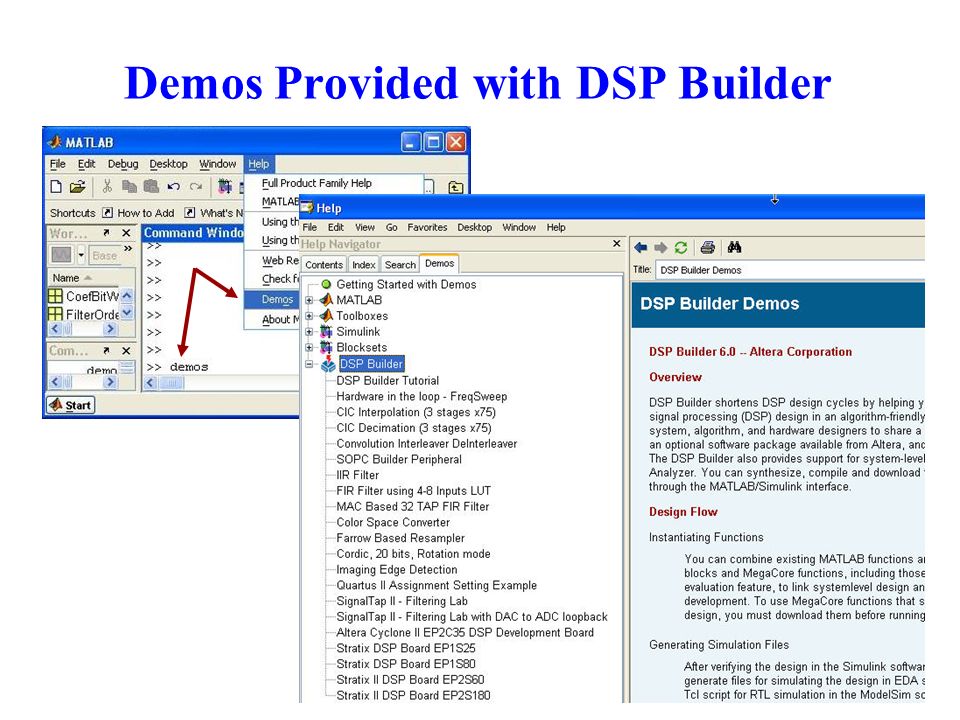Expand the Simulink node in demos tree

(x=309, y=332)
